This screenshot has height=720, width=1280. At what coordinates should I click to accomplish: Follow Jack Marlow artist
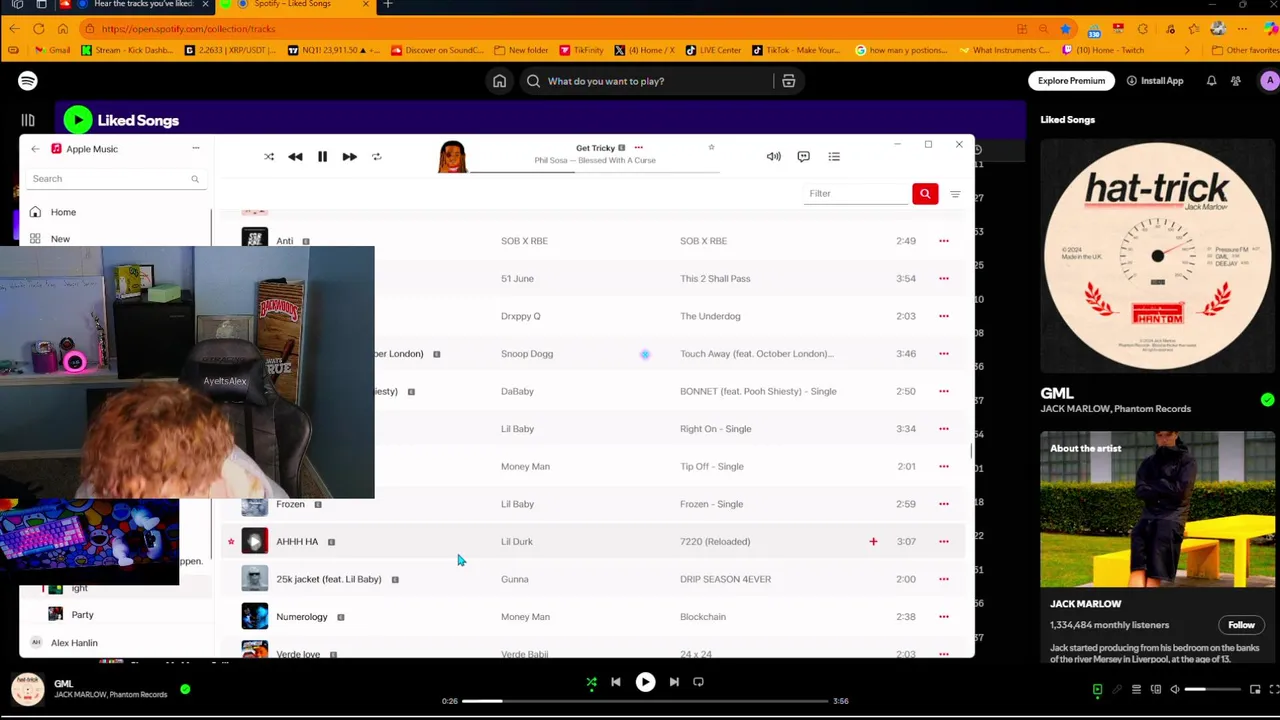[1241, 625]
